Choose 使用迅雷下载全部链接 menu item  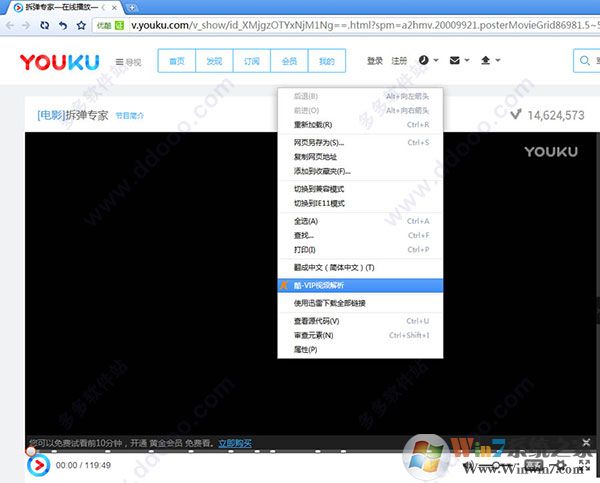coord(360,303)
